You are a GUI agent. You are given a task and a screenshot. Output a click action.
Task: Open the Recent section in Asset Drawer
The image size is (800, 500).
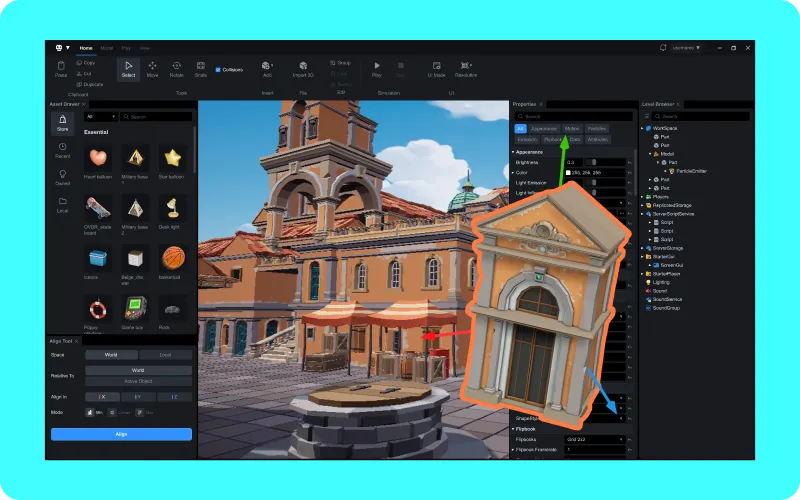(x=62, y=151)
